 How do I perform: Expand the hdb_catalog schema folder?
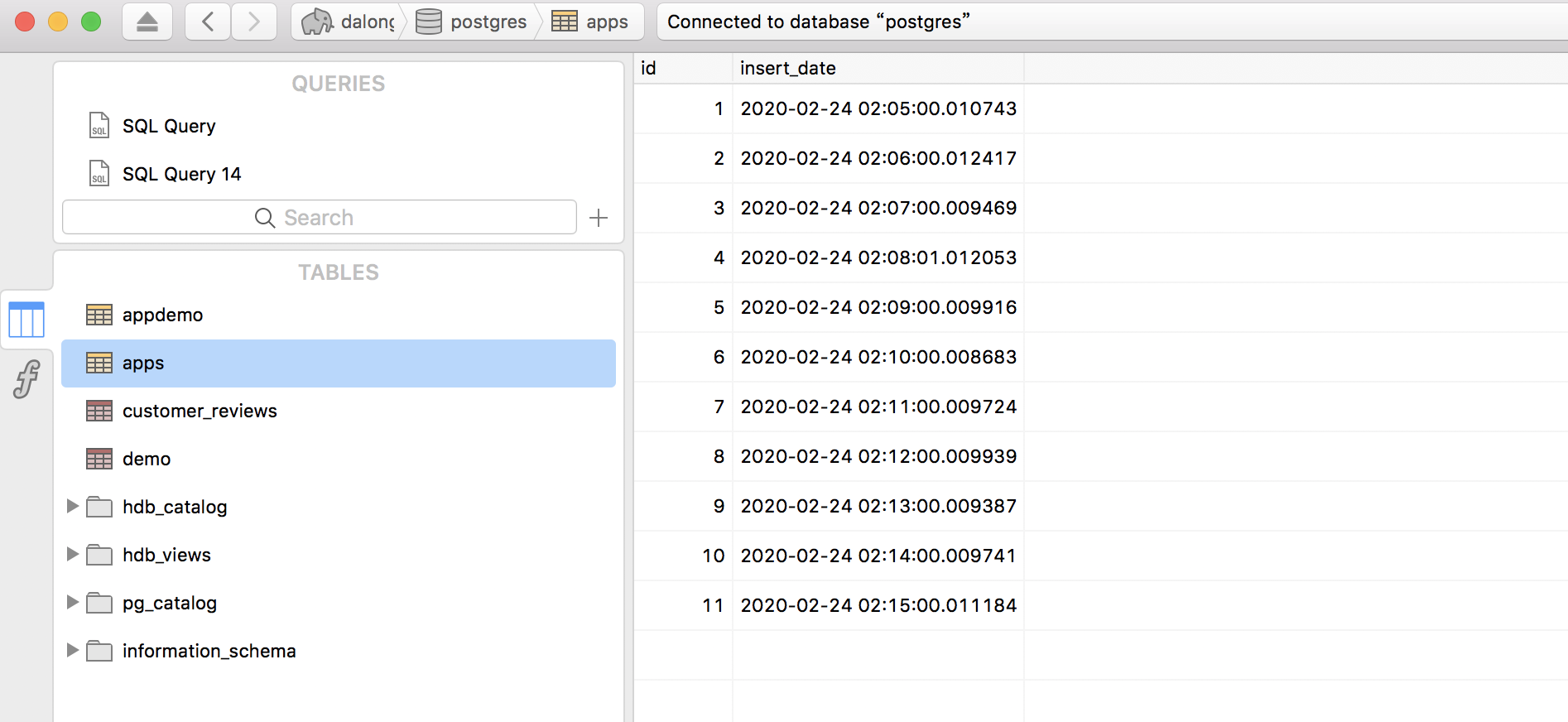tap(73, 506)
